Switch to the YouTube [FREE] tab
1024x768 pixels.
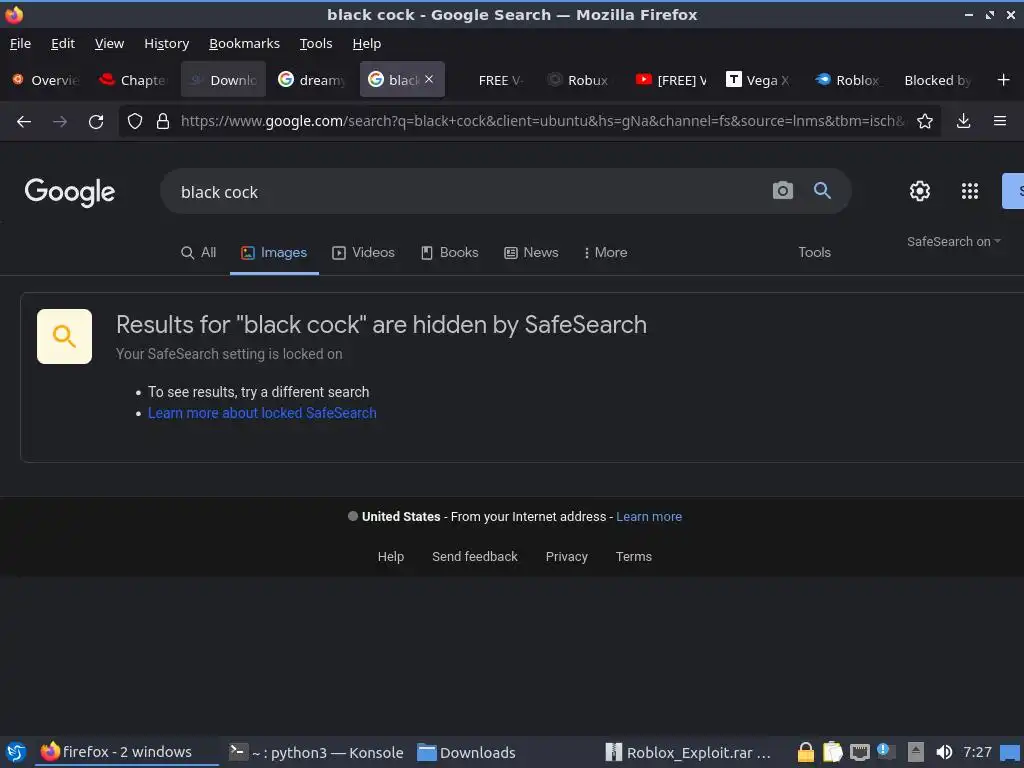click(x=671, y=80)
